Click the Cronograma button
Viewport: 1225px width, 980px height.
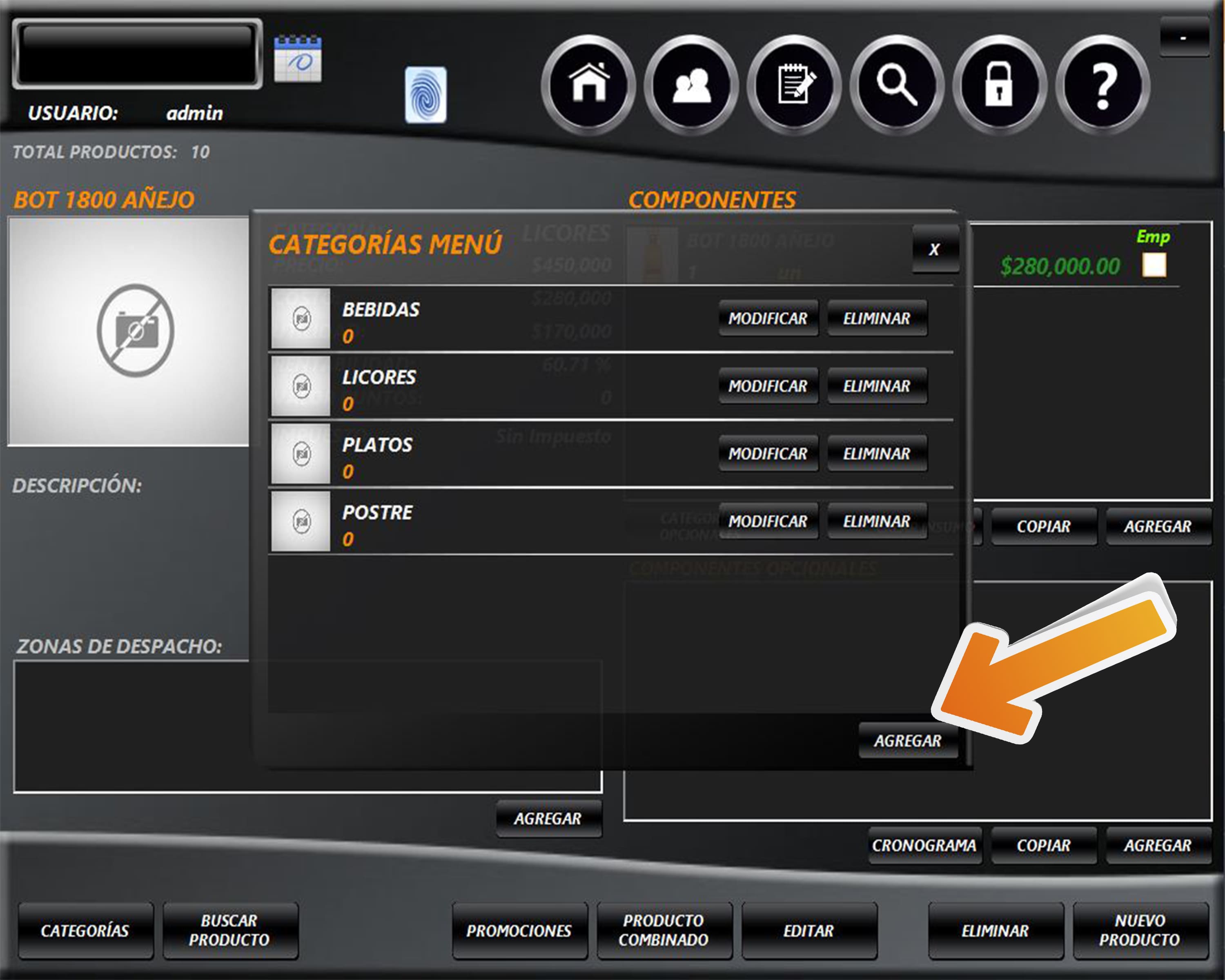tap(924, 845)
